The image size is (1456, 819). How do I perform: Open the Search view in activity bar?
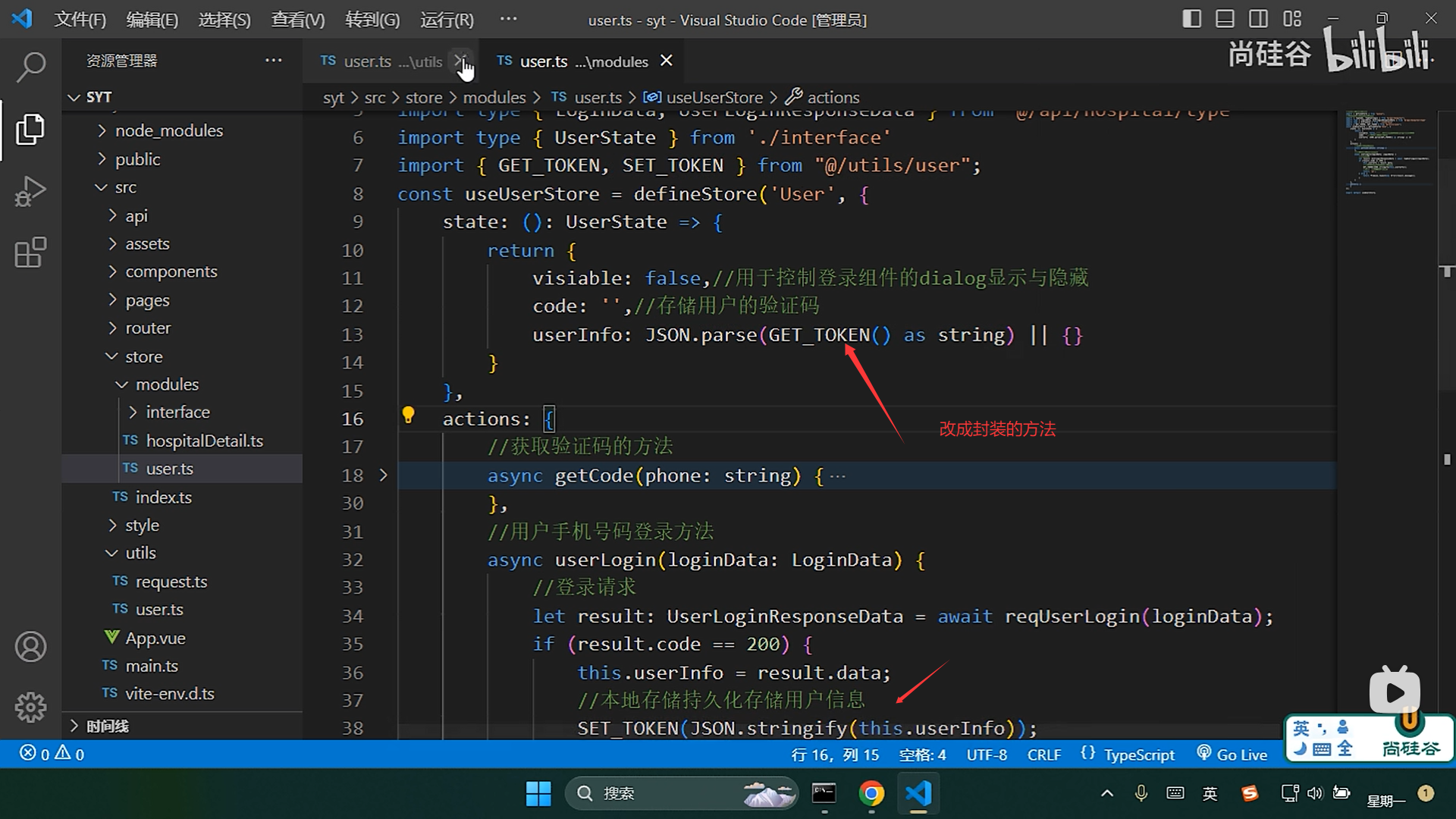click(x=30, y=67)
